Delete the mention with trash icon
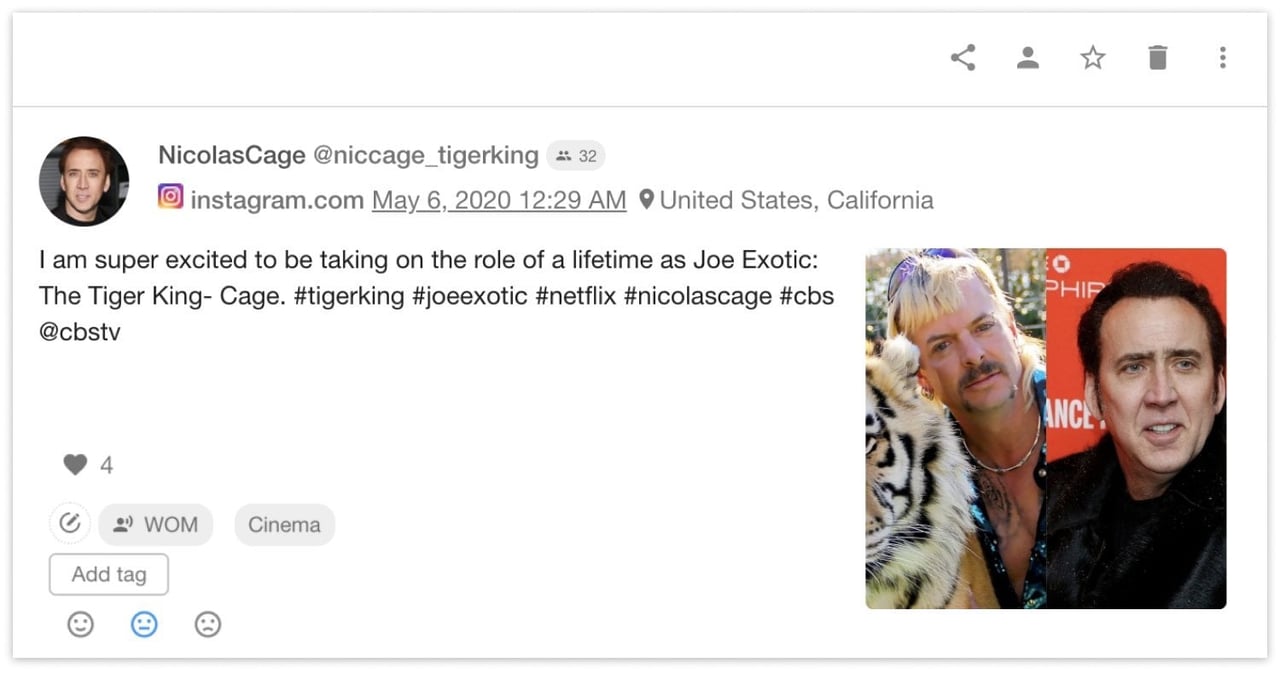 click(1158, 58)
